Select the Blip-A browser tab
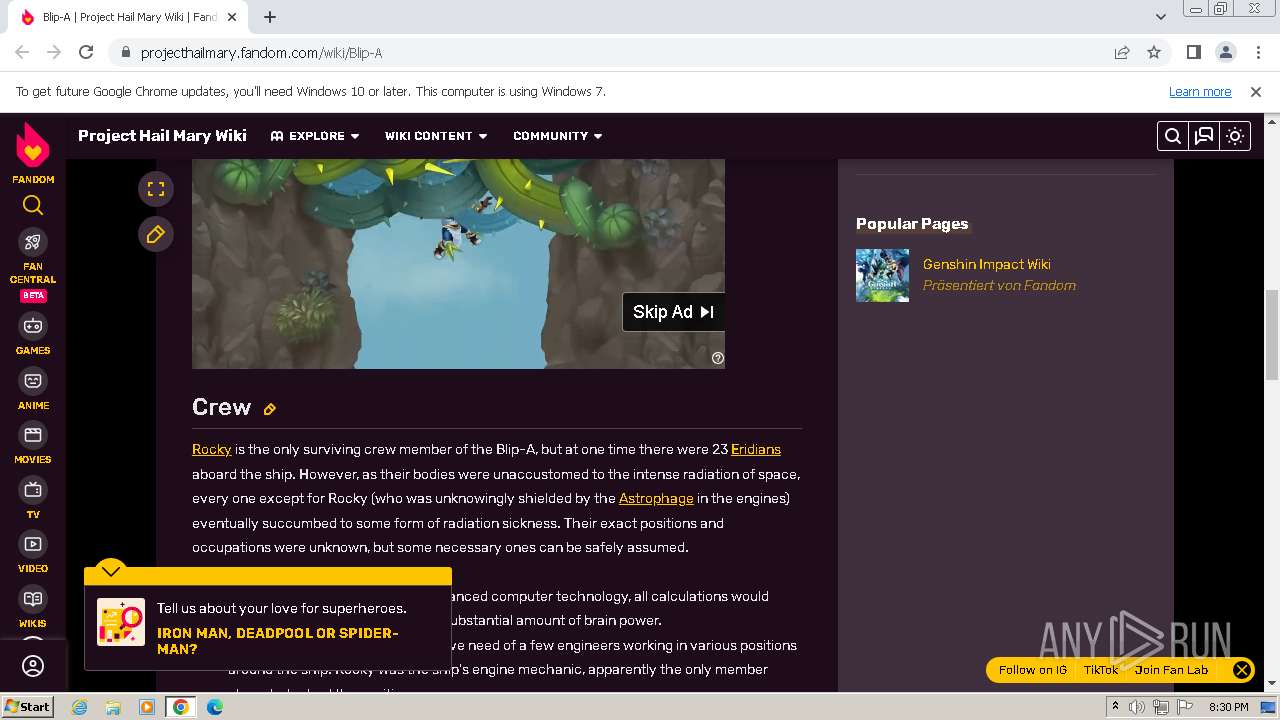1280x720 pixels. (x=130, y=17)
